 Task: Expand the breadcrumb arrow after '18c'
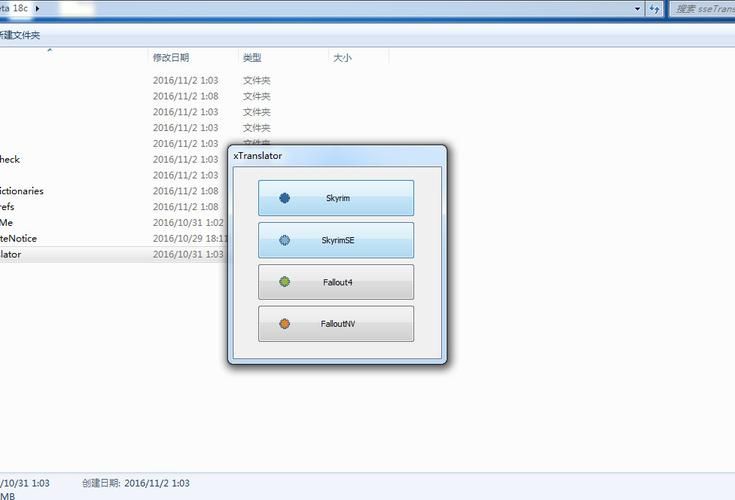[37, 8]
